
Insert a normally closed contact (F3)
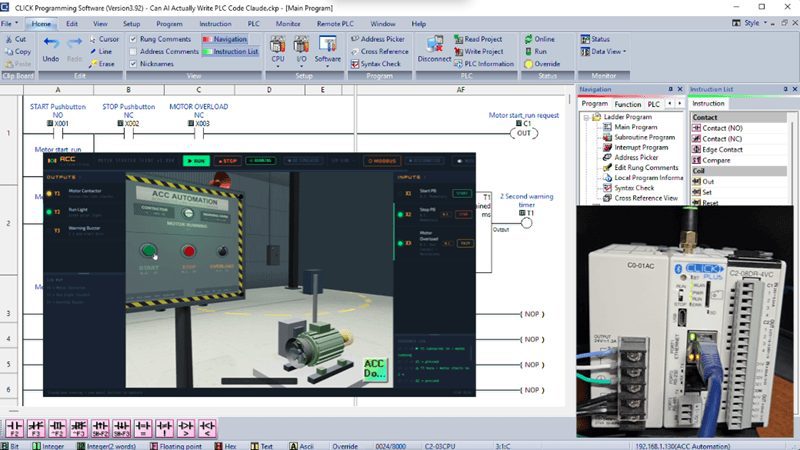tap(36, 428)
